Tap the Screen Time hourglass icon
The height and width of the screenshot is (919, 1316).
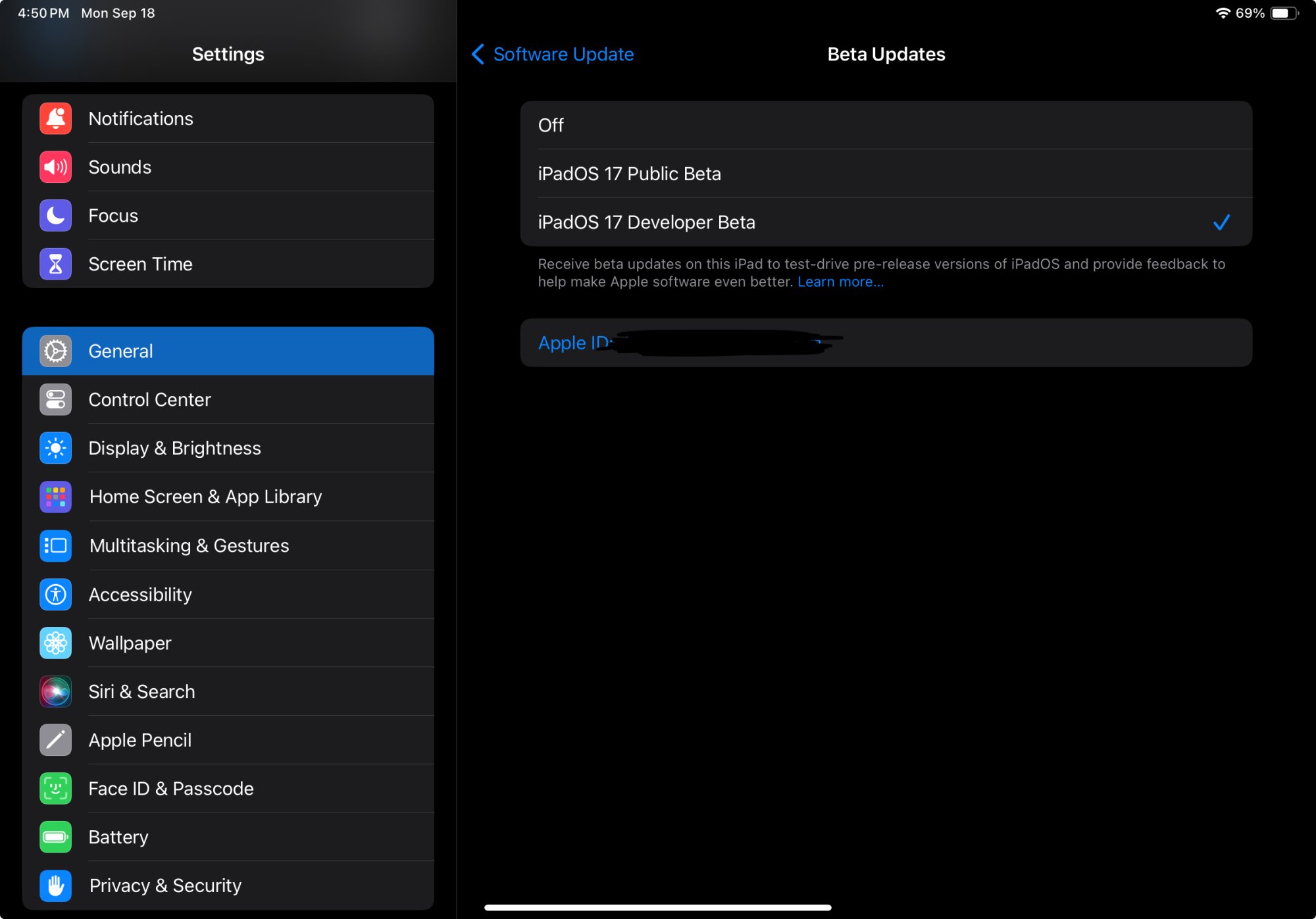click(55, 264)
